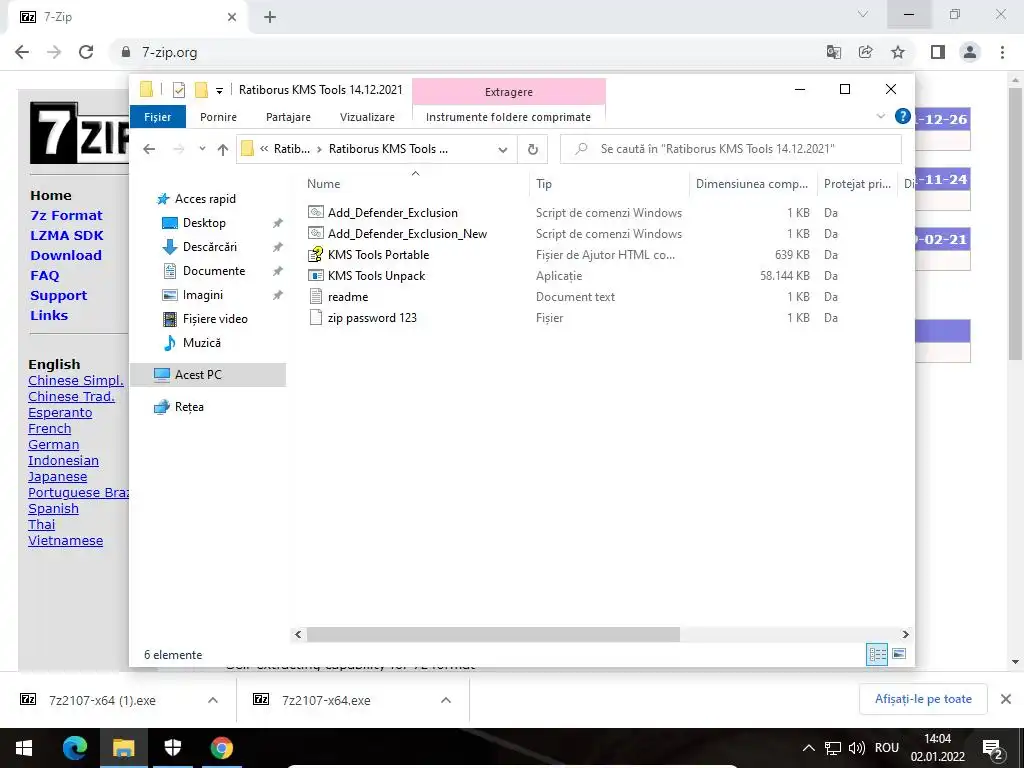Open Desktop in the Explorer sidebar
The image size is (1024, 768).
pyautogui.click(x=204, y=223)
